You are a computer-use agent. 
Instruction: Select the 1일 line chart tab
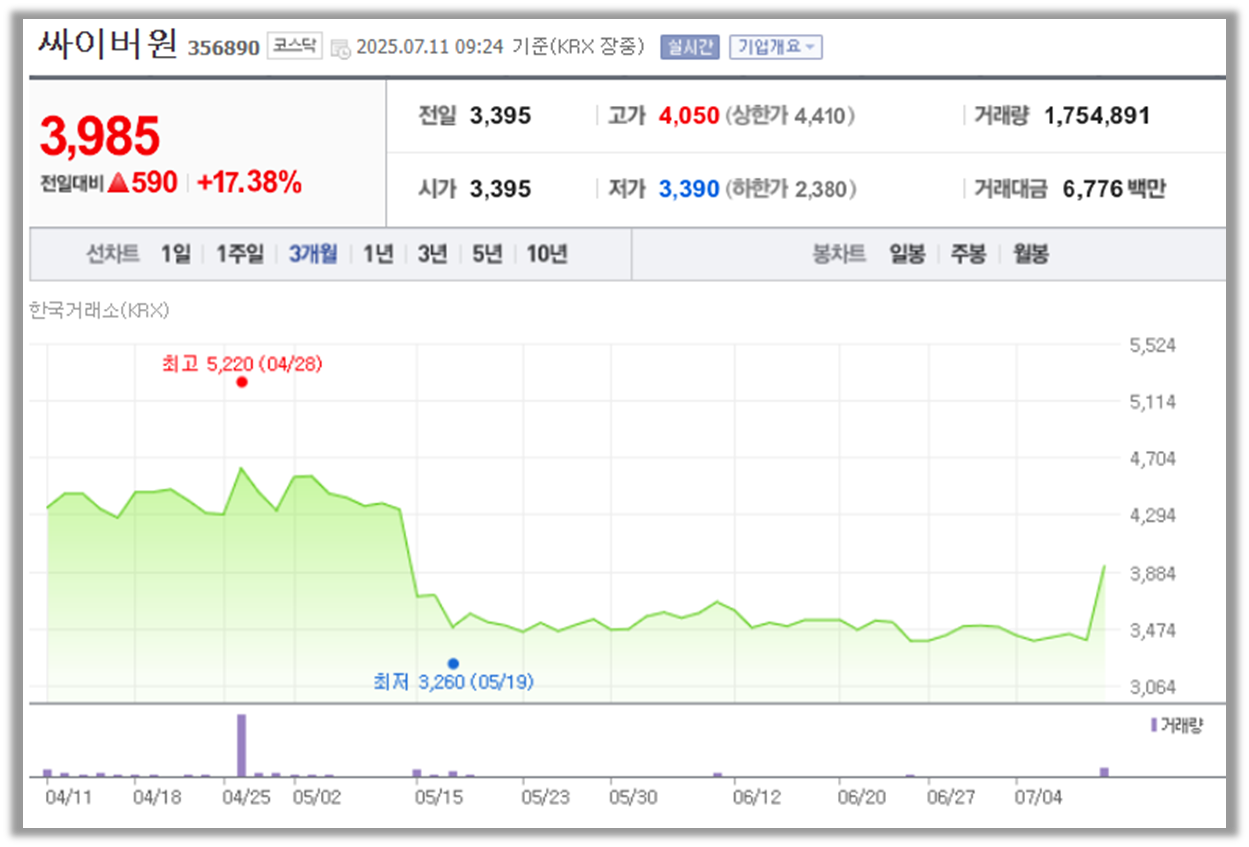click(175, 254)
